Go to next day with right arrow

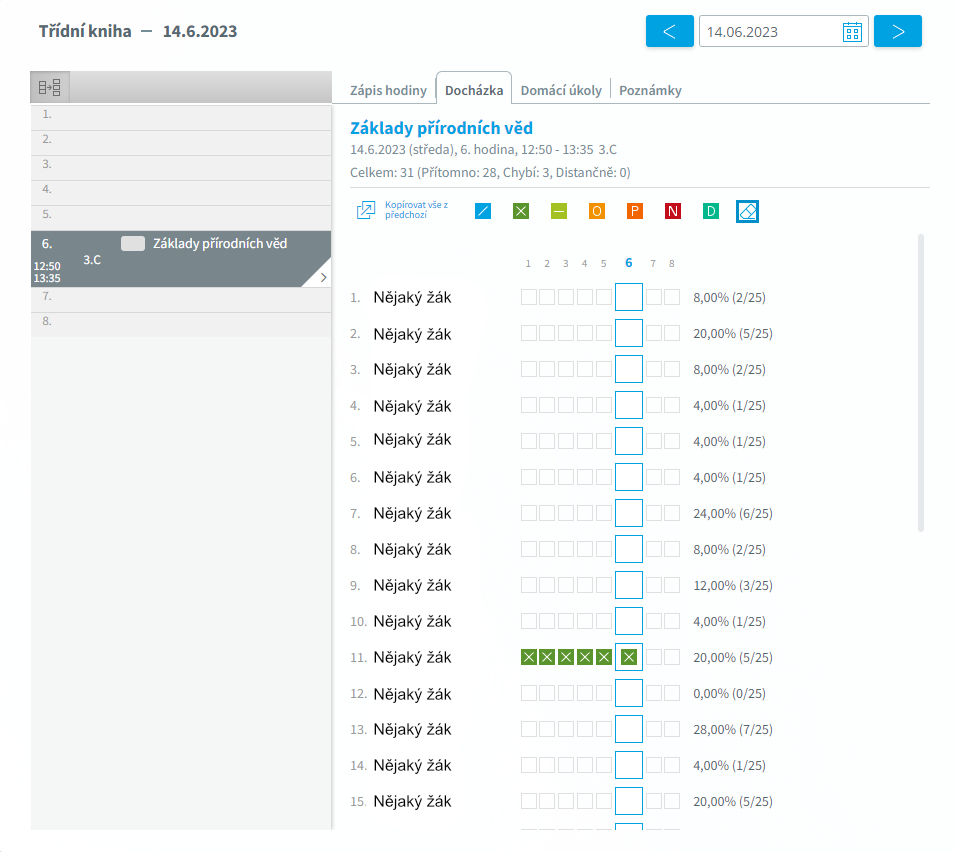coord(897,32)
